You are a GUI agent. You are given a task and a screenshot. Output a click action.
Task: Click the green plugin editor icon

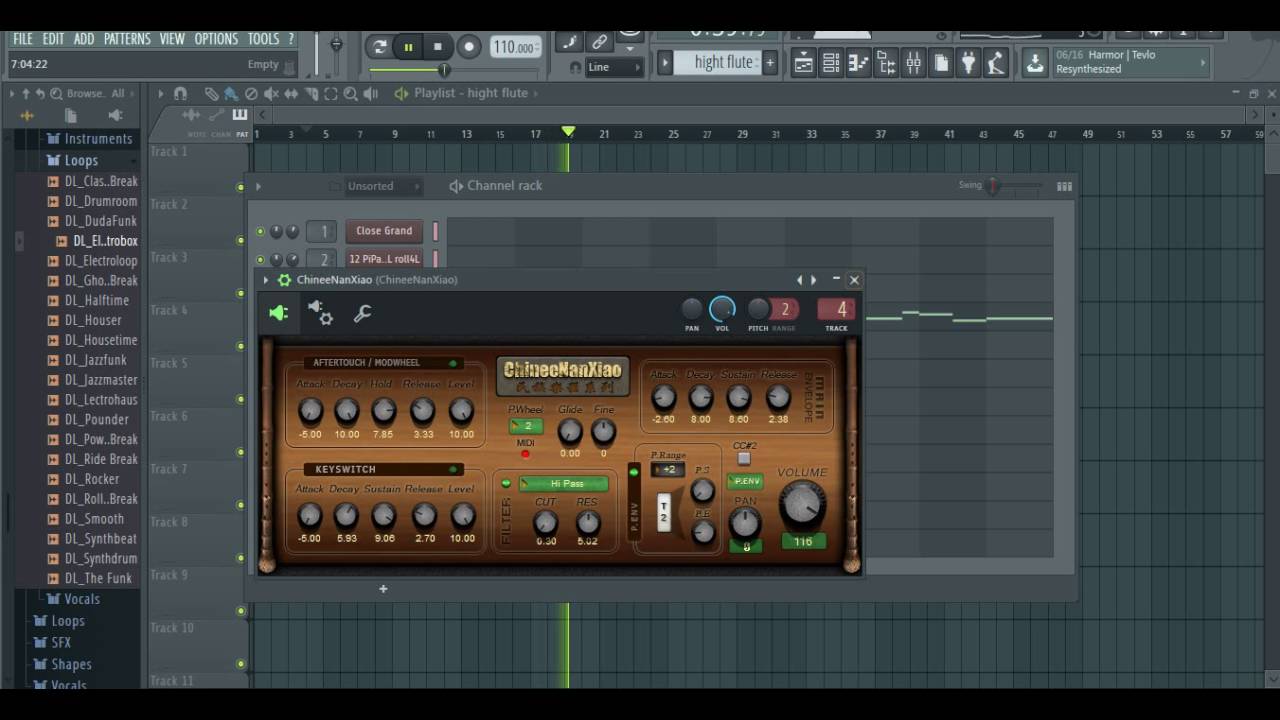[x=278, y=313]
